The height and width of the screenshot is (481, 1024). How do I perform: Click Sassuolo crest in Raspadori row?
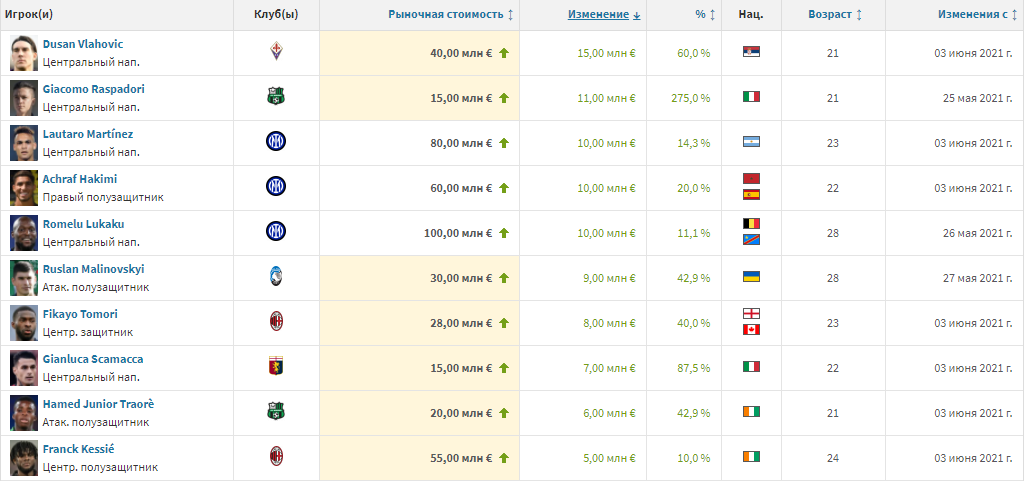coord(276,97)
